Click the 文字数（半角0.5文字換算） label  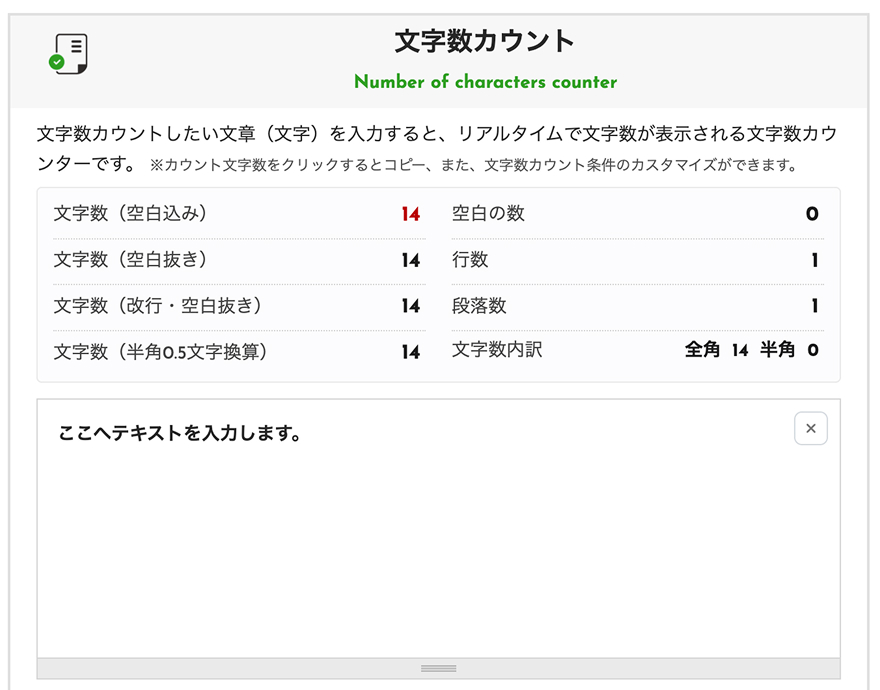(x=161, y=351)
